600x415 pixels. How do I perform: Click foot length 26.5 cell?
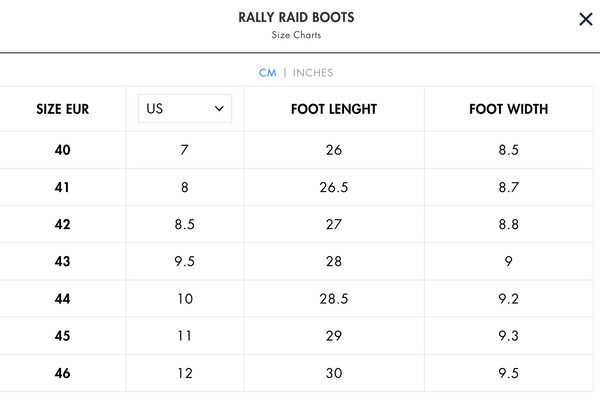tap(334, 187)
